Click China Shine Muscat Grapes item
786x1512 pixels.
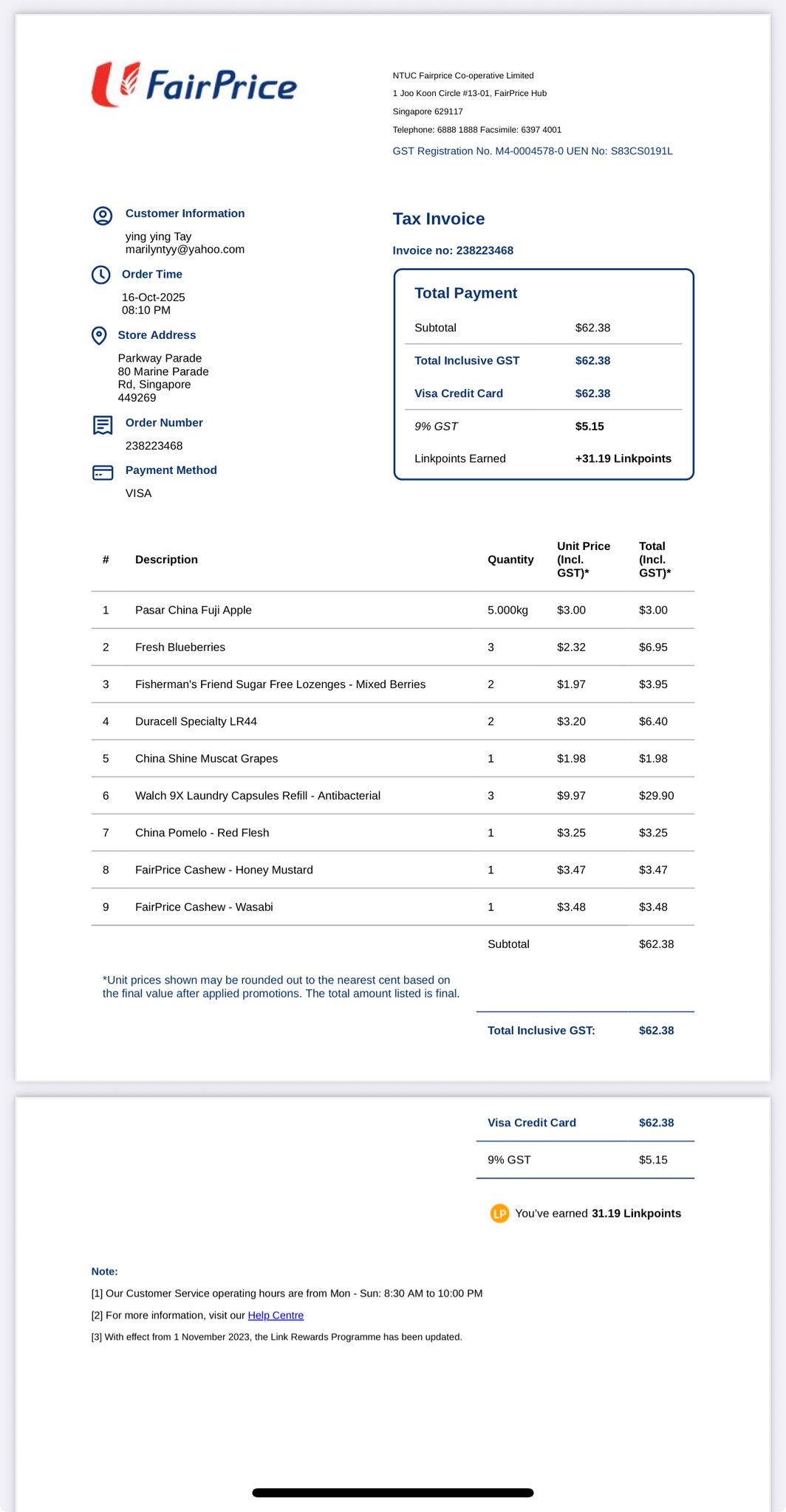coord(206,758)
